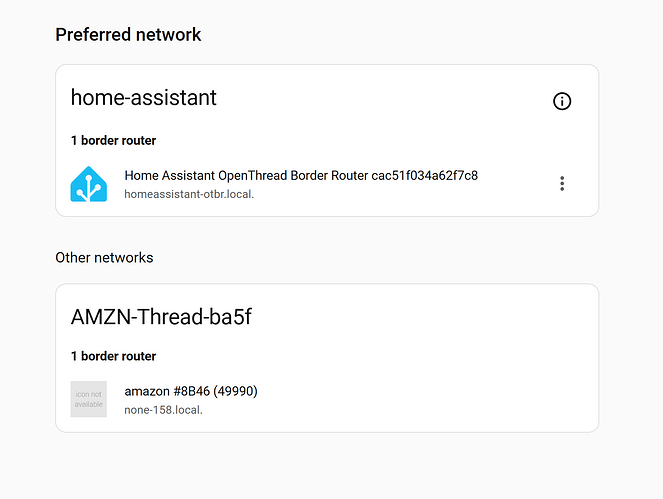Click the Other networks heading

tap(104, 258)
